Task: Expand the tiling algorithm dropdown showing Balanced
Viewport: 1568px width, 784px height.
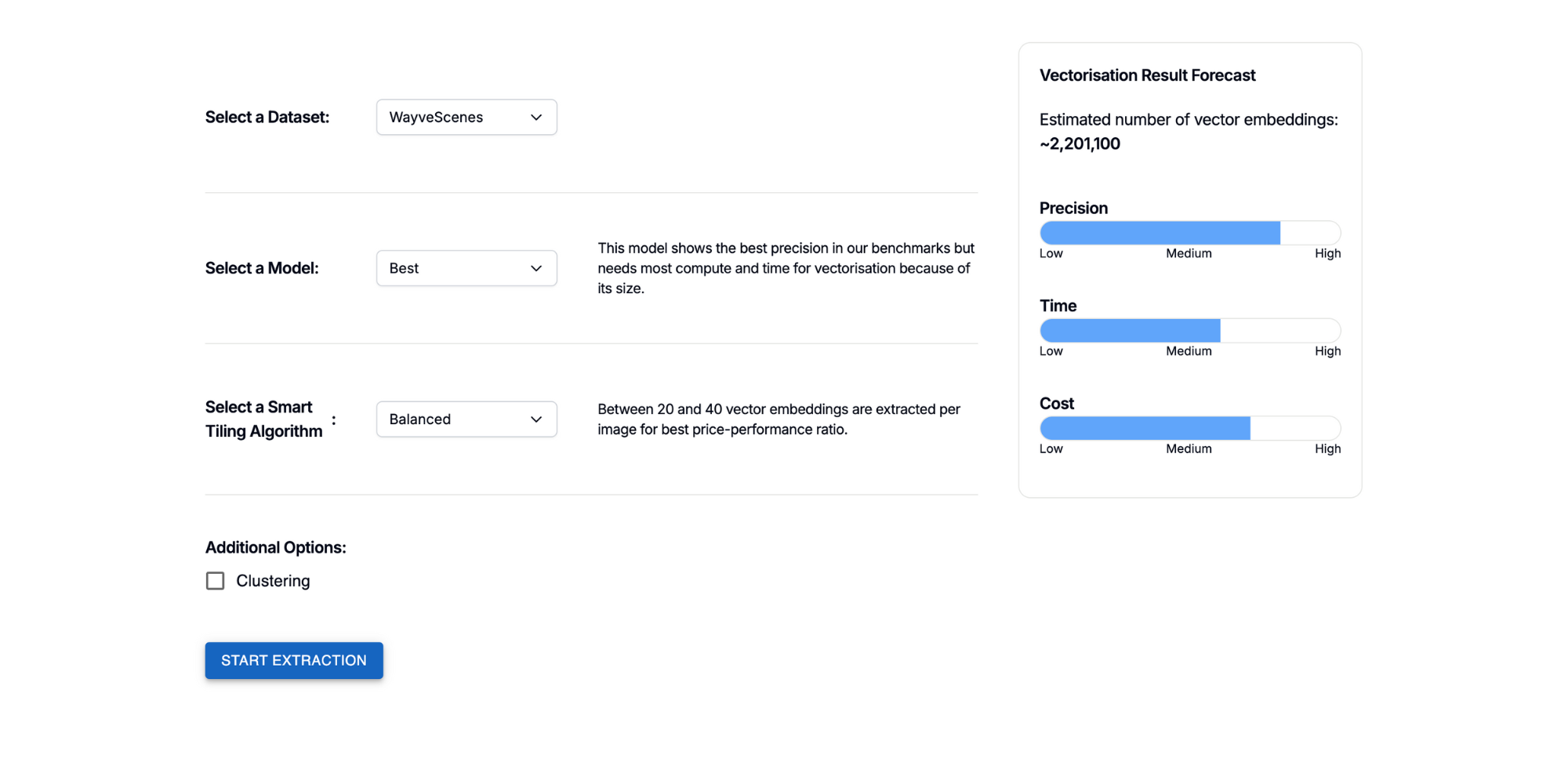Action: coord(466,419)
